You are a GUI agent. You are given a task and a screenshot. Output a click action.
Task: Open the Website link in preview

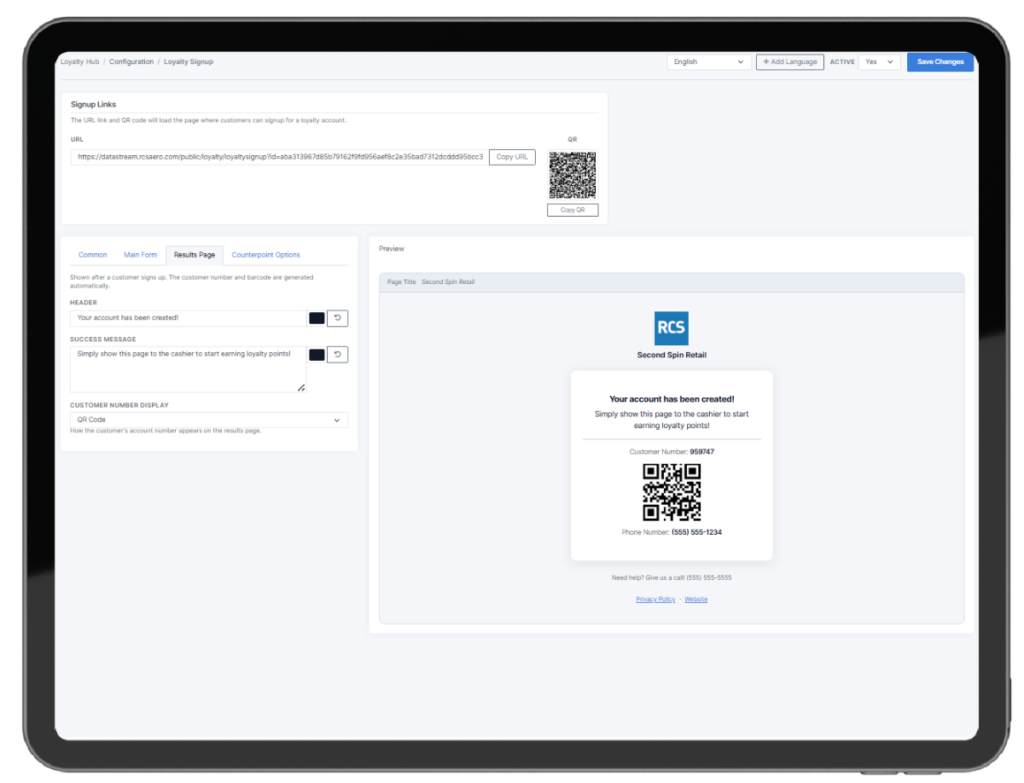click(x=696, y=599)
